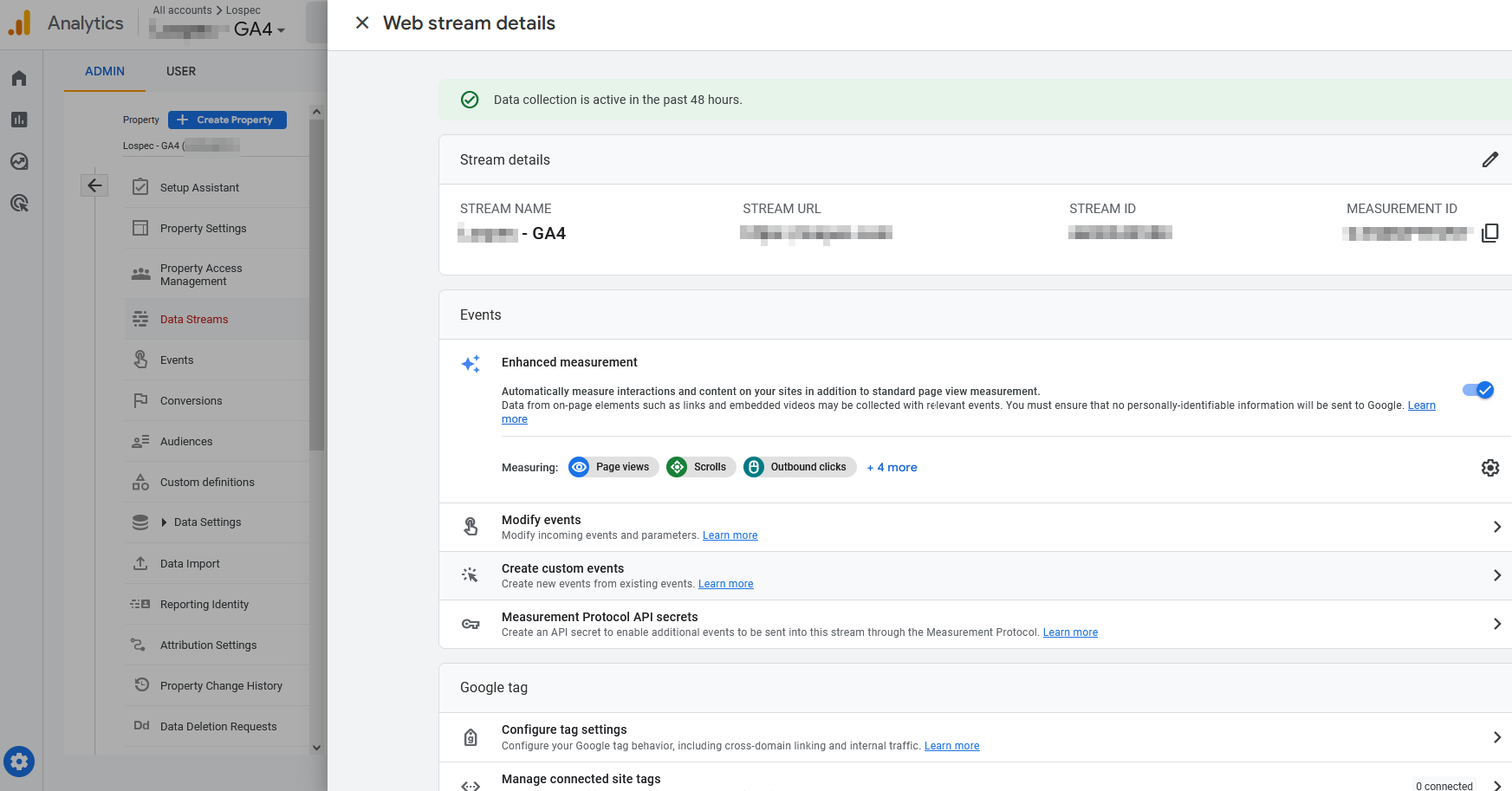Click the '0 connected' site tags count
The image size is (1512, 791).
click(1444, 786)
